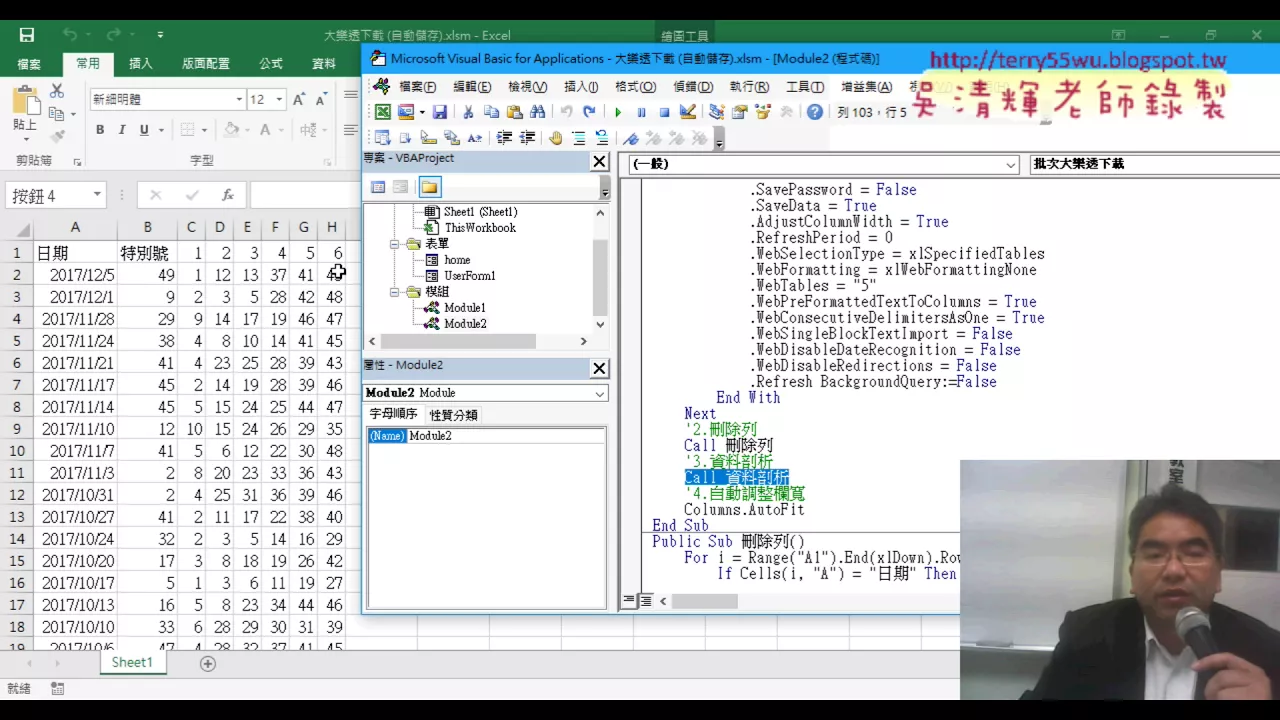The image size is (1280, 720).
Task: Open the procedure dropdown 批次大樂透下載
Action: pos(1155,164)
